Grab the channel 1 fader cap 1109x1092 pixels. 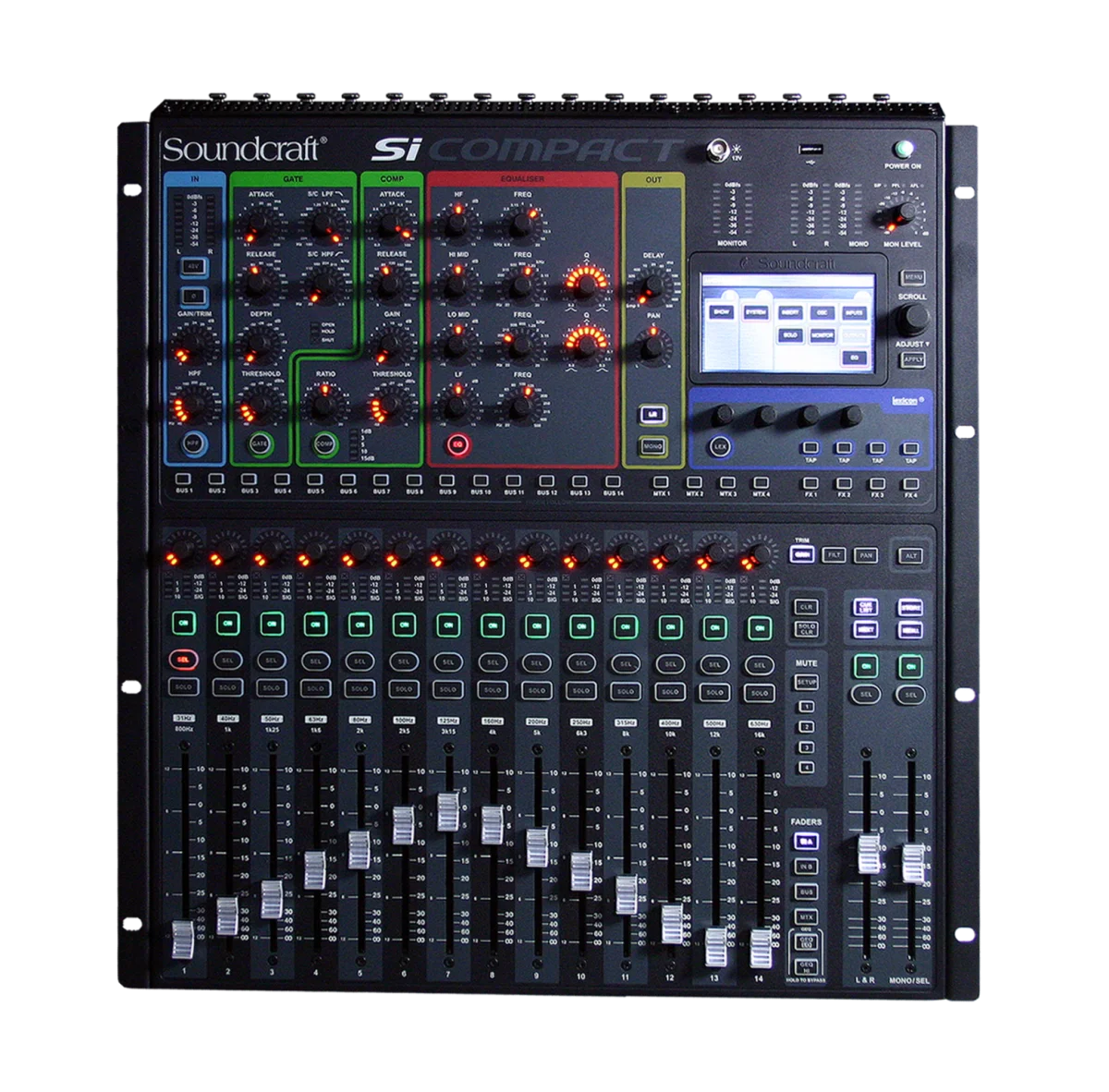183,940
